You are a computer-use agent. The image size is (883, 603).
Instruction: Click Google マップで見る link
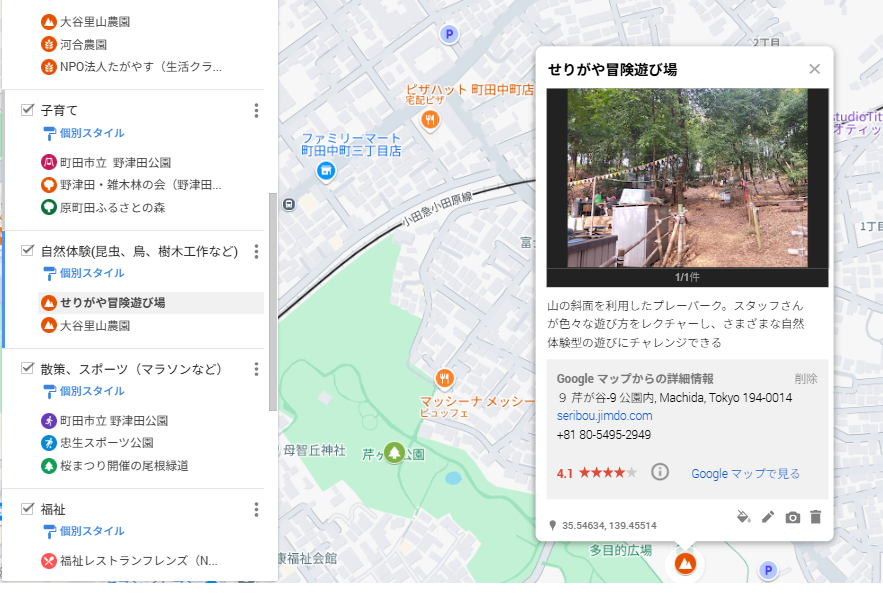[745, 473]
